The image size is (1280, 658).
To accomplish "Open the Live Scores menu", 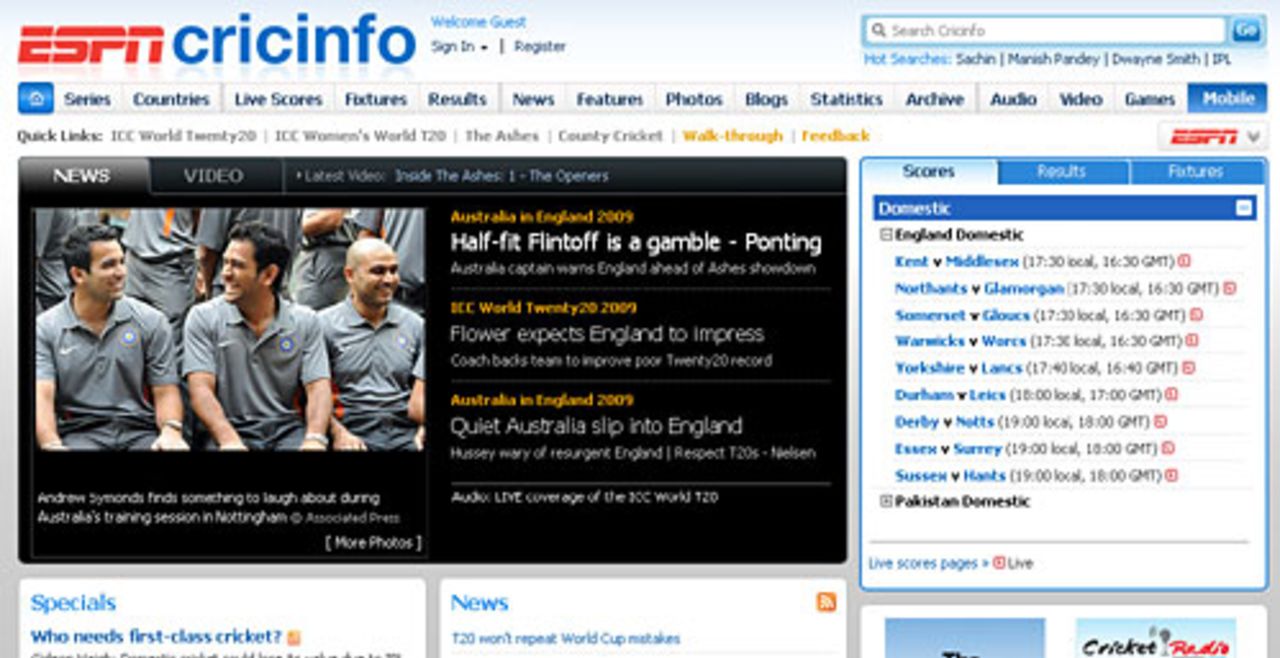I will point(278,99).
